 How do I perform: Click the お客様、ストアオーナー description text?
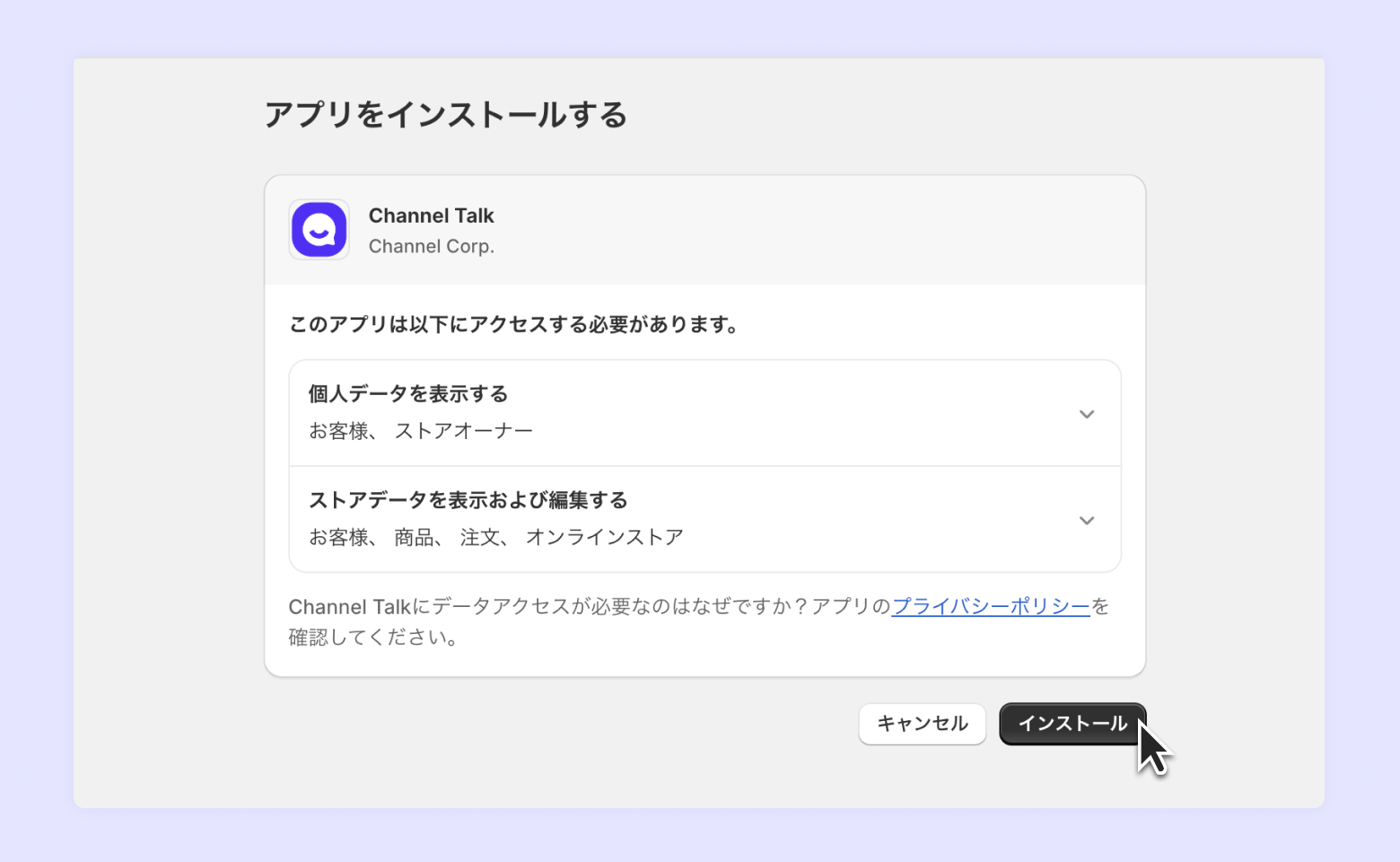click(x=421, y=431)
